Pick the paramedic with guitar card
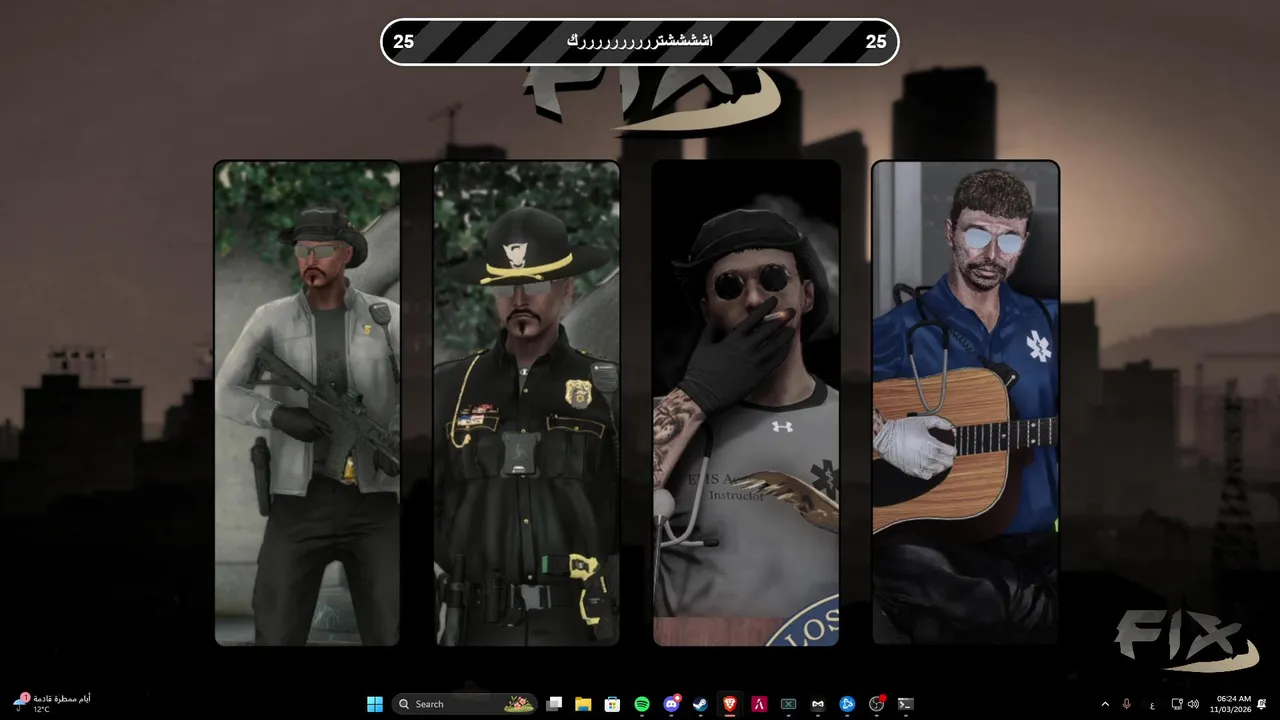The image size is (1280, 720). click(965, 403)
